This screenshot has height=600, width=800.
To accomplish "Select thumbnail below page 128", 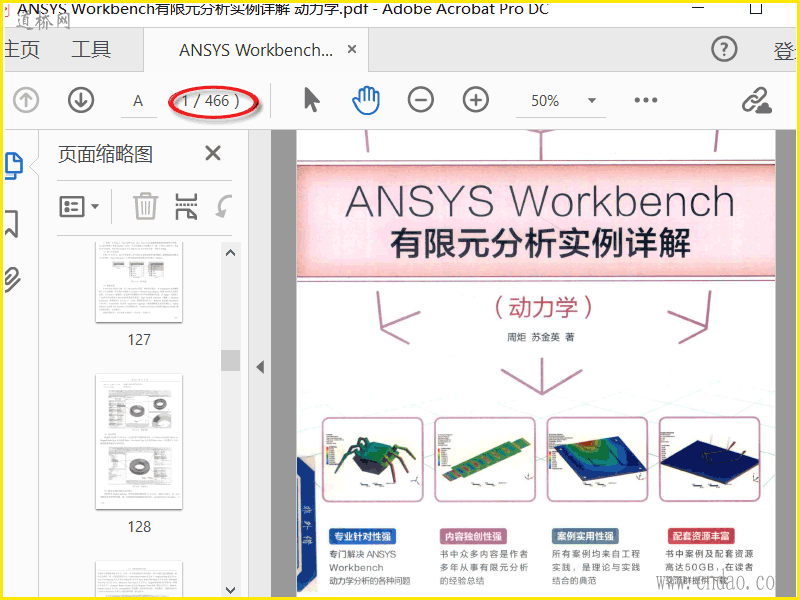I will click(x=139, y=579).
